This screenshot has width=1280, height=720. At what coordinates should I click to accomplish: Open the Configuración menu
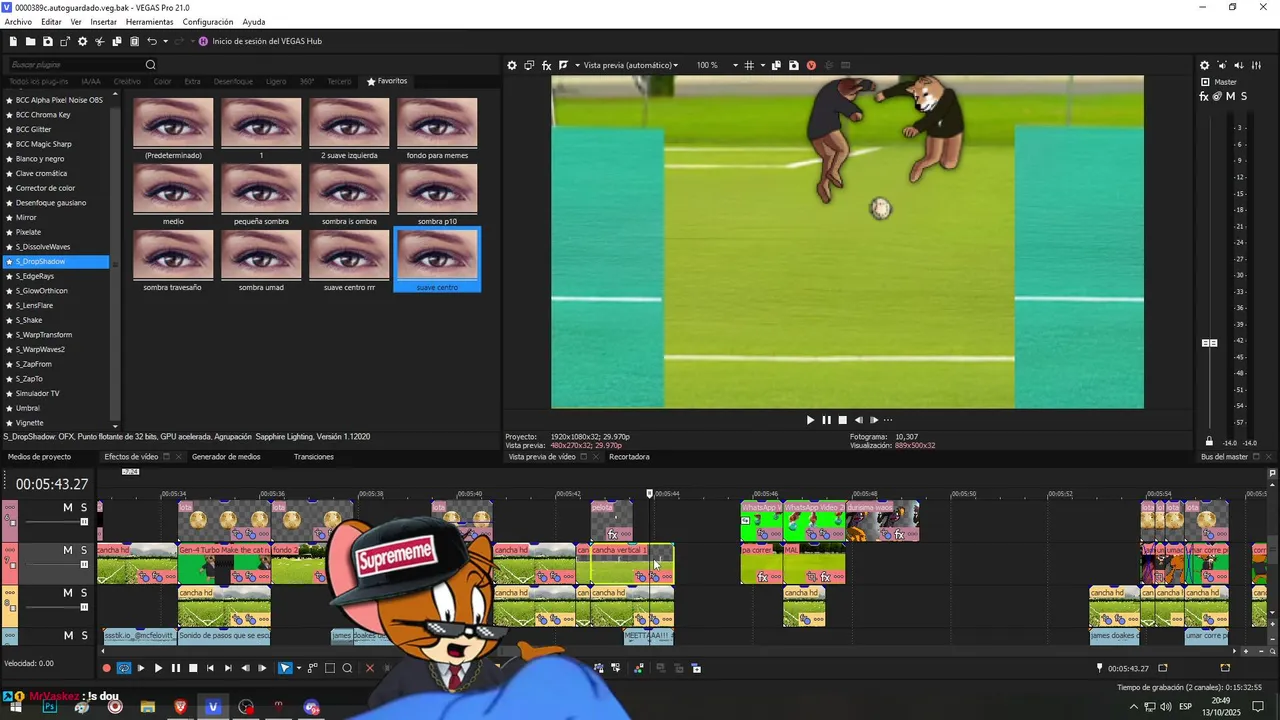click(208, 22)
